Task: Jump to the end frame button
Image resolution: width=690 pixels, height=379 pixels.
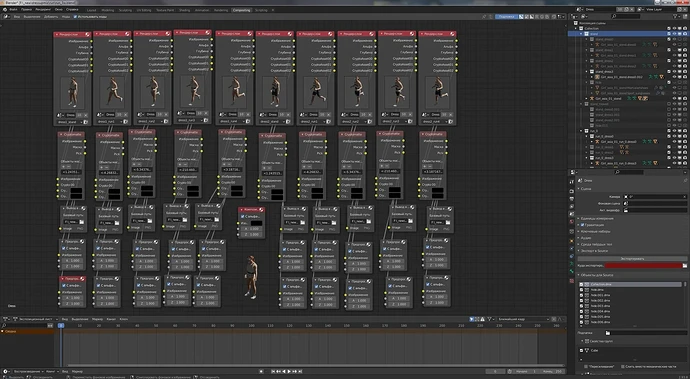Action: [x=300, y=372]
